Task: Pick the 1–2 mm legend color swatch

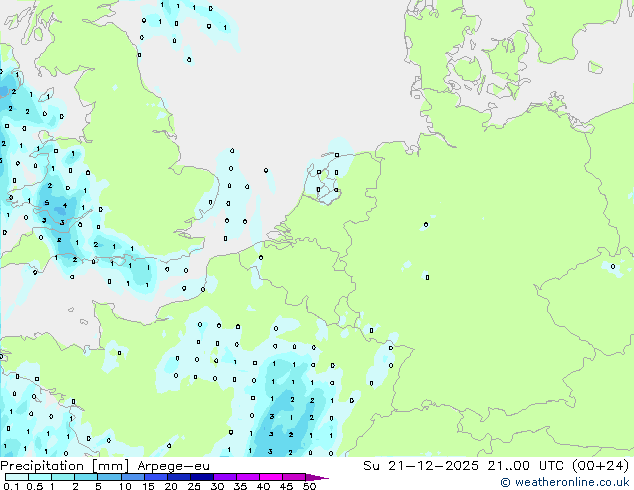Action: pyautogui.click(x=63, y=477)
